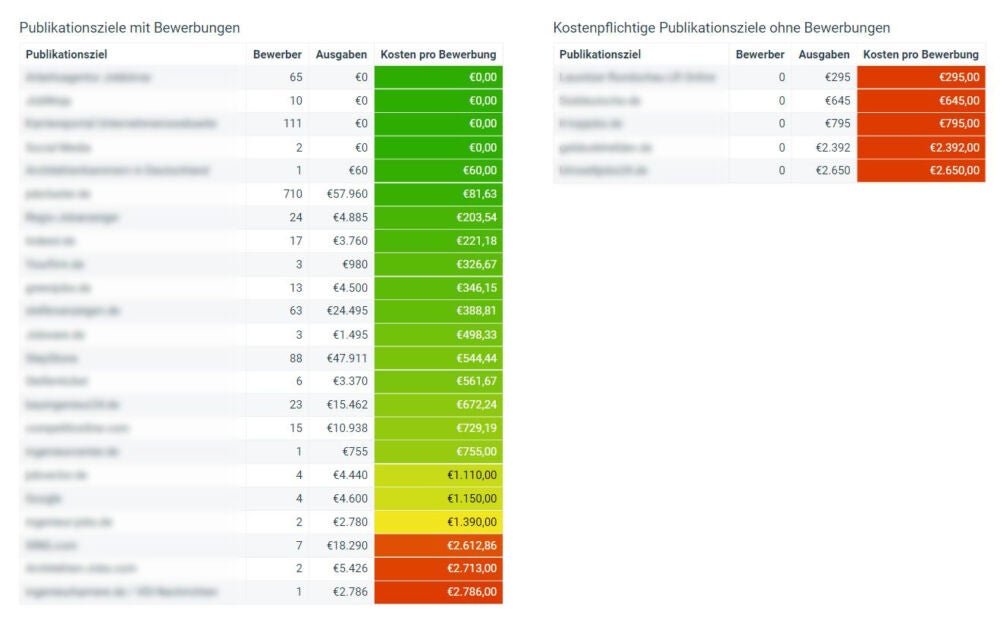Select the €1.110,00 cost cell
The width and height of the screenshot is (1000, 626).
(438, 475)
